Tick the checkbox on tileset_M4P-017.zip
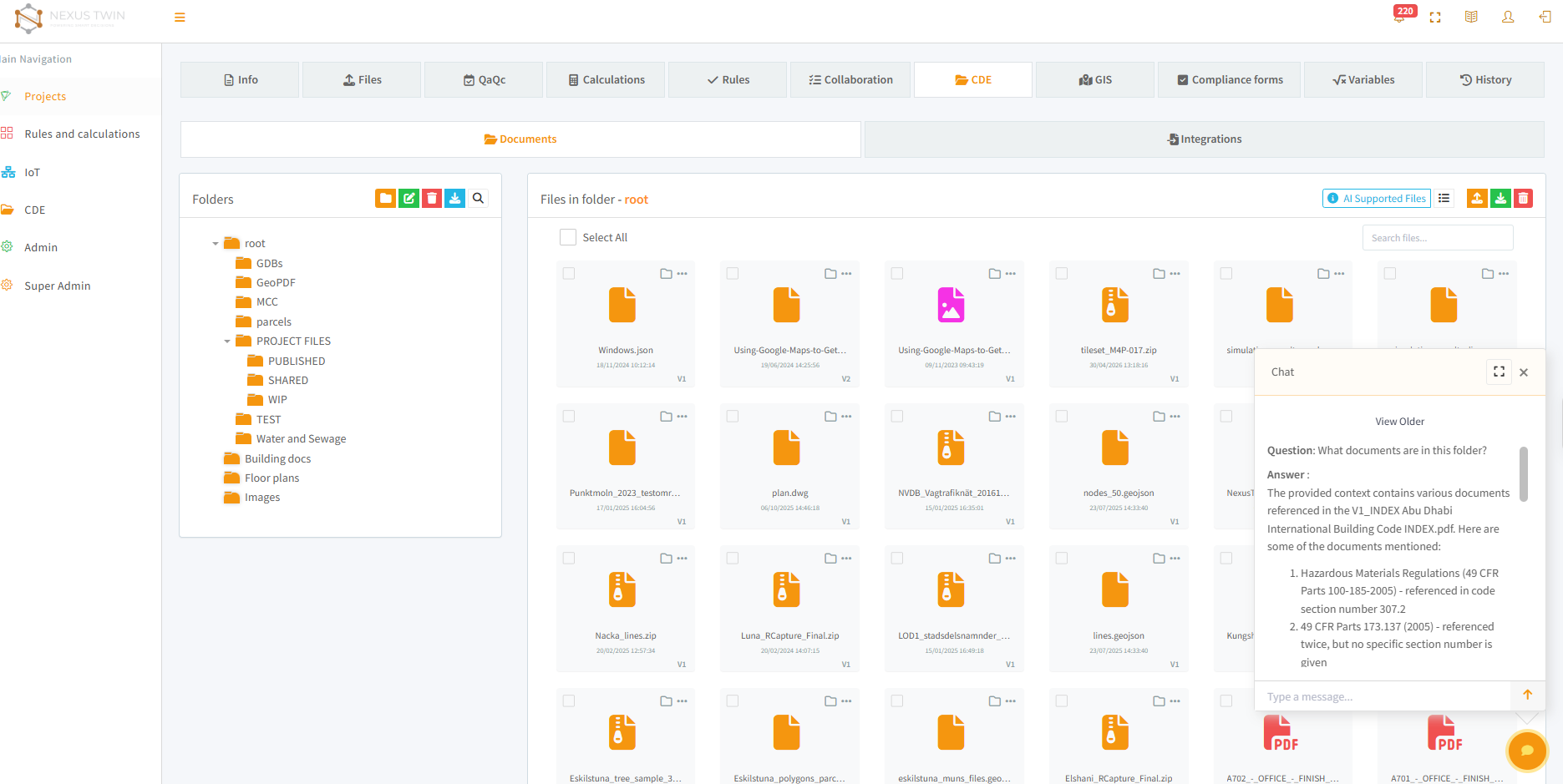The height and width of the screenshot is (784, 1563). tap(1062, 273)
